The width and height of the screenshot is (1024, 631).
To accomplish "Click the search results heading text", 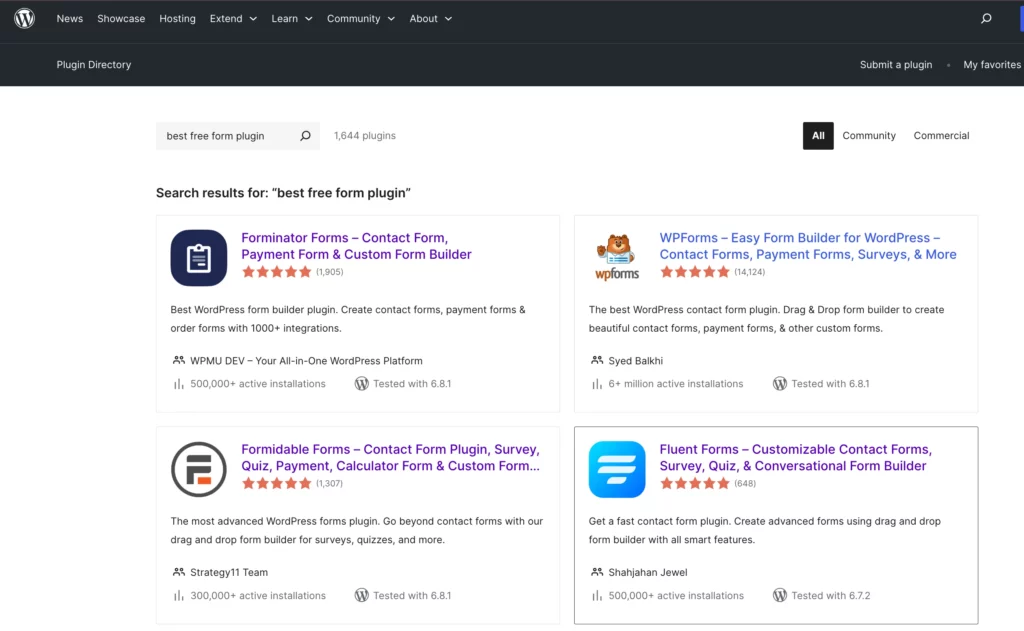I will click(x=283, y=193).
